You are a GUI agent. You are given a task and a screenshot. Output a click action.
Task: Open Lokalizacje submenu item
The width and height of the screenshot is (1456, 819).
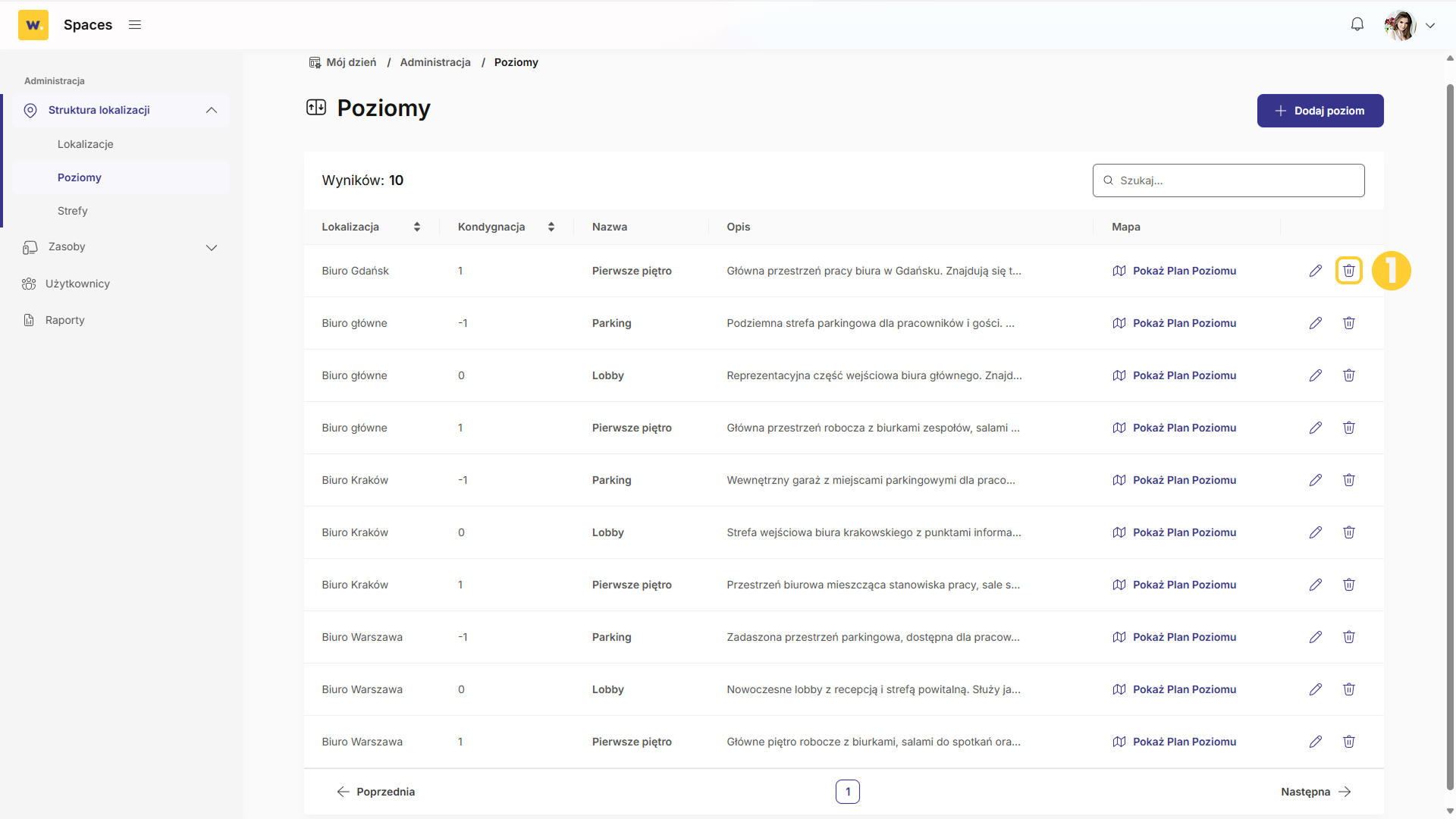86,144
